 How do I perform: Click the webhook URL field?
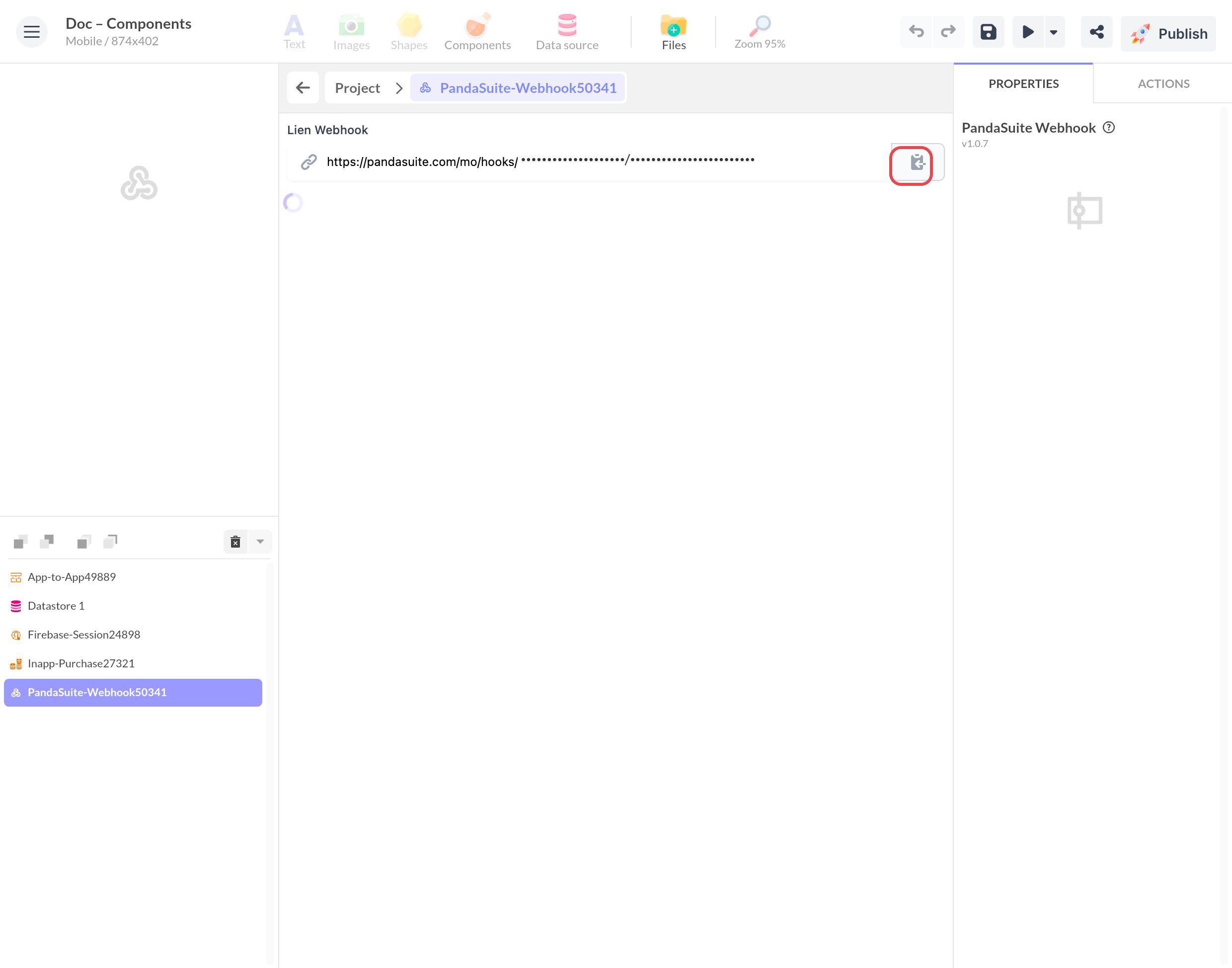pyautogui.click(x=589, y=162)
